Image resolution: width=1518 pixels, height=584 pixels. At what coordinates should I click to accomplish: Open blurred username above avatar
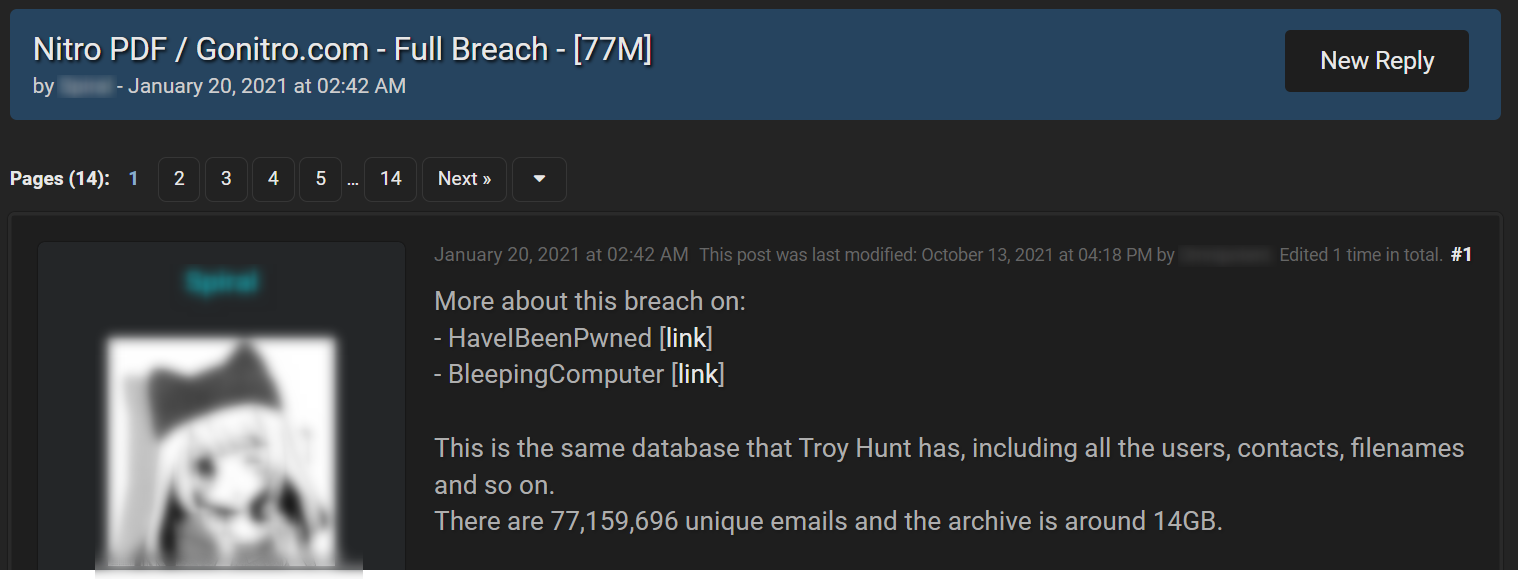(221, 283)
